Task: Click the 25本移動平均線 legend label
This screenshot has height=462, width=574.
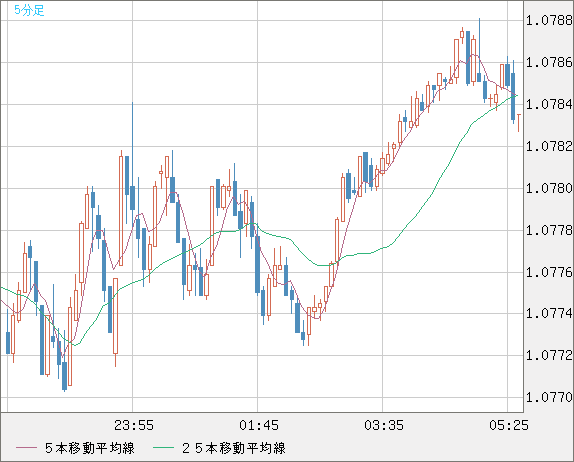Action: (x=234, y=448)
